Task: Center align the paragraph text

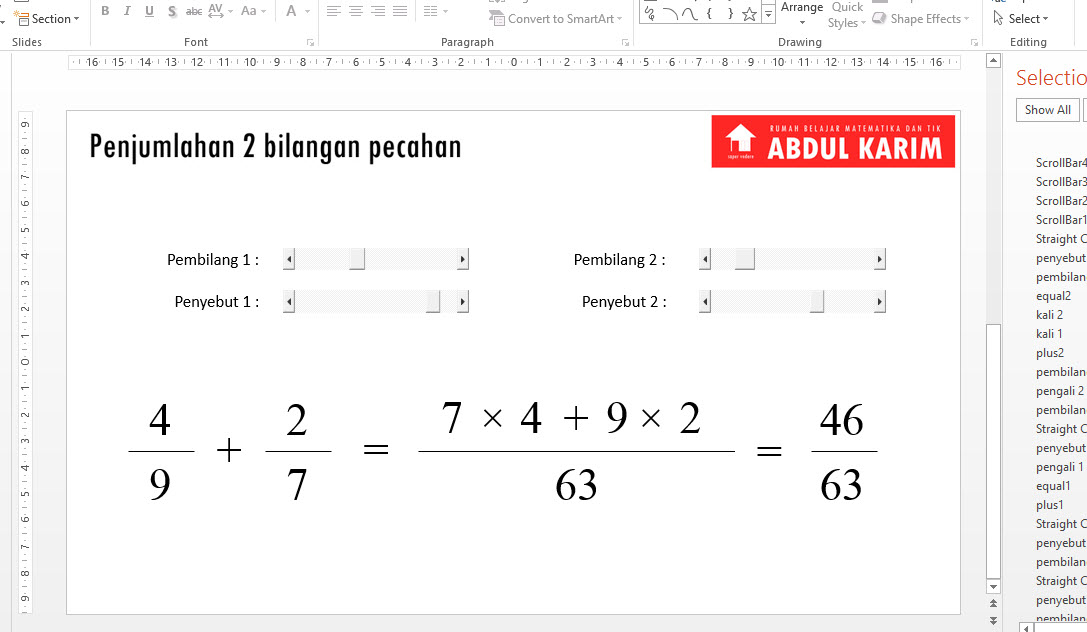Action: [356, 11]
